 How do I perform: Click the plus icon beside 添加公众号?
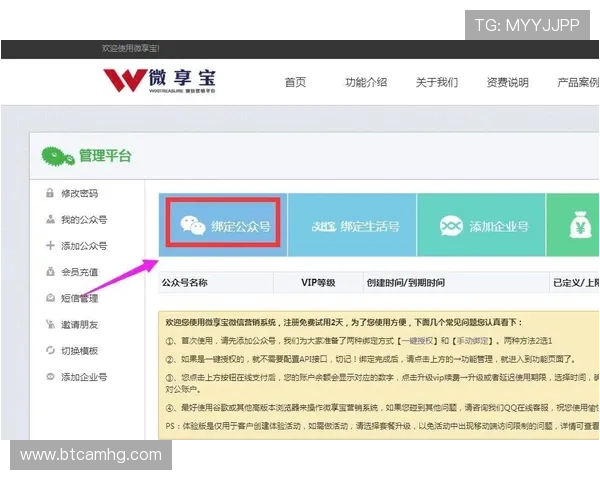tap(50, 245)
